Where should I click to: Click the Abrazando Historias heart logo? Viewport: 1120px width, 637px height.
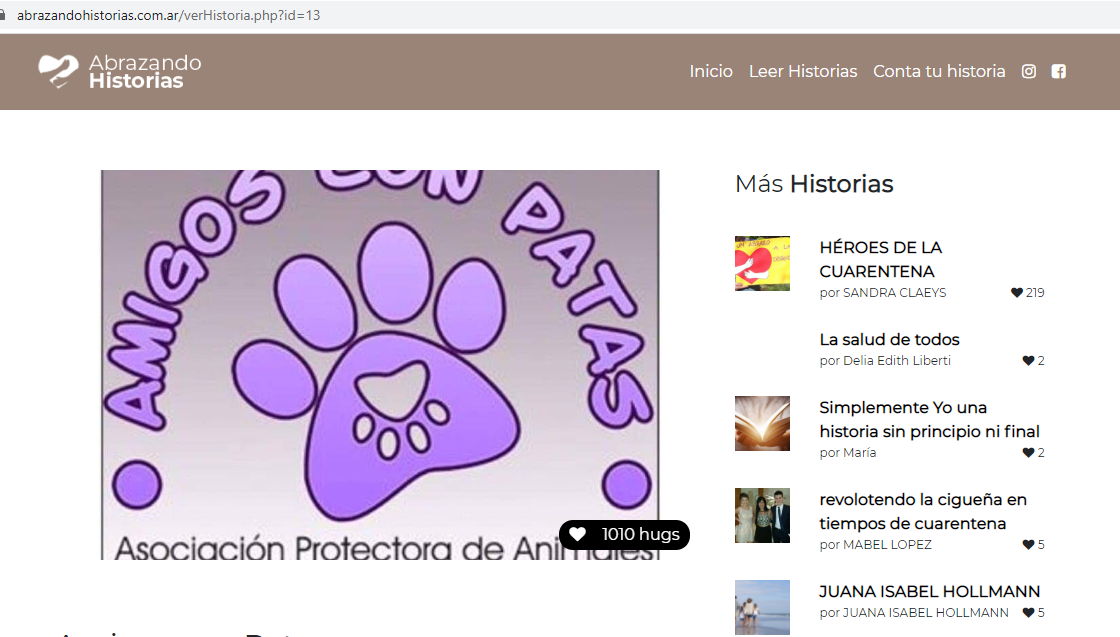click(57, 70)
